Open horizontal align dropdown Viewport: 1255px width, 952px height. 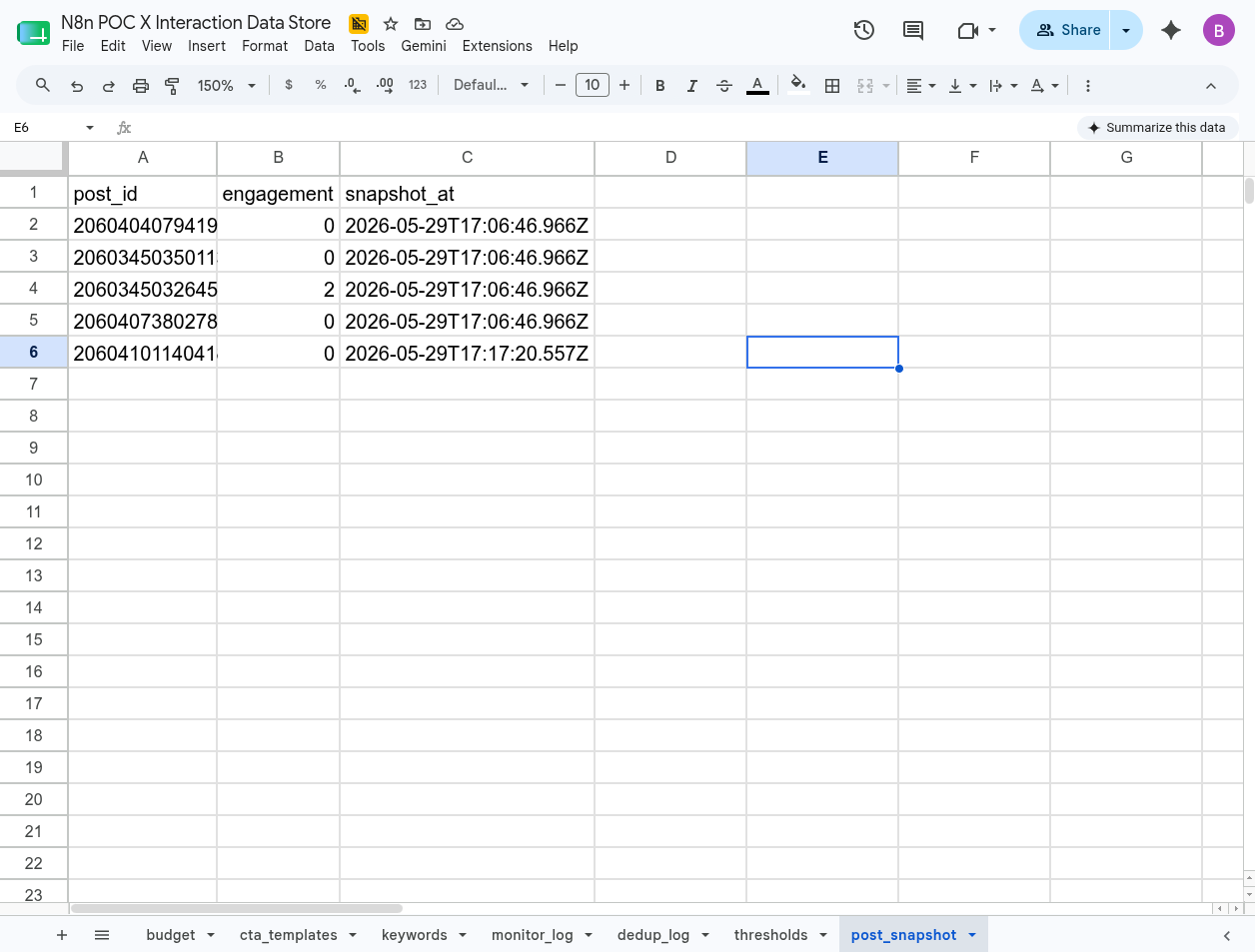[921, 86]
